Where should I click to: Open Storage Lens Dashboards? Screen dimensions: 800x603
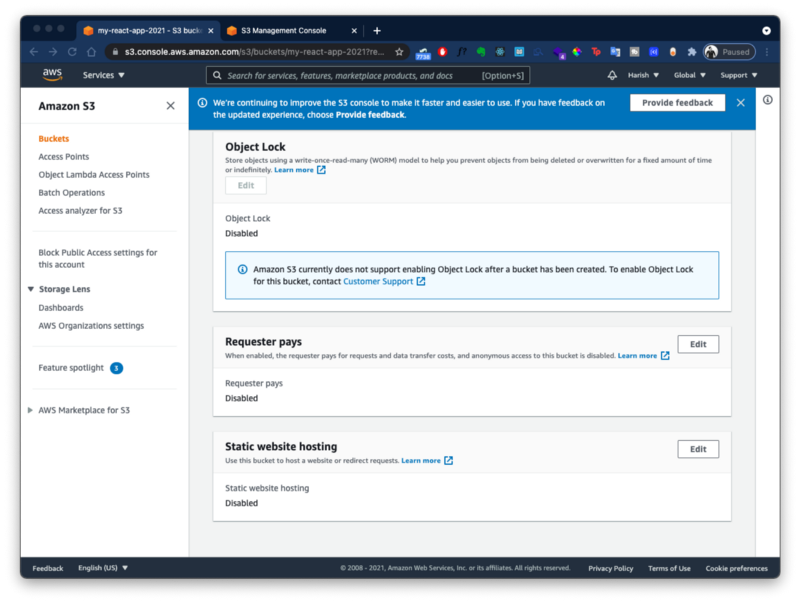pyautogui.click(x=61, y=308)
